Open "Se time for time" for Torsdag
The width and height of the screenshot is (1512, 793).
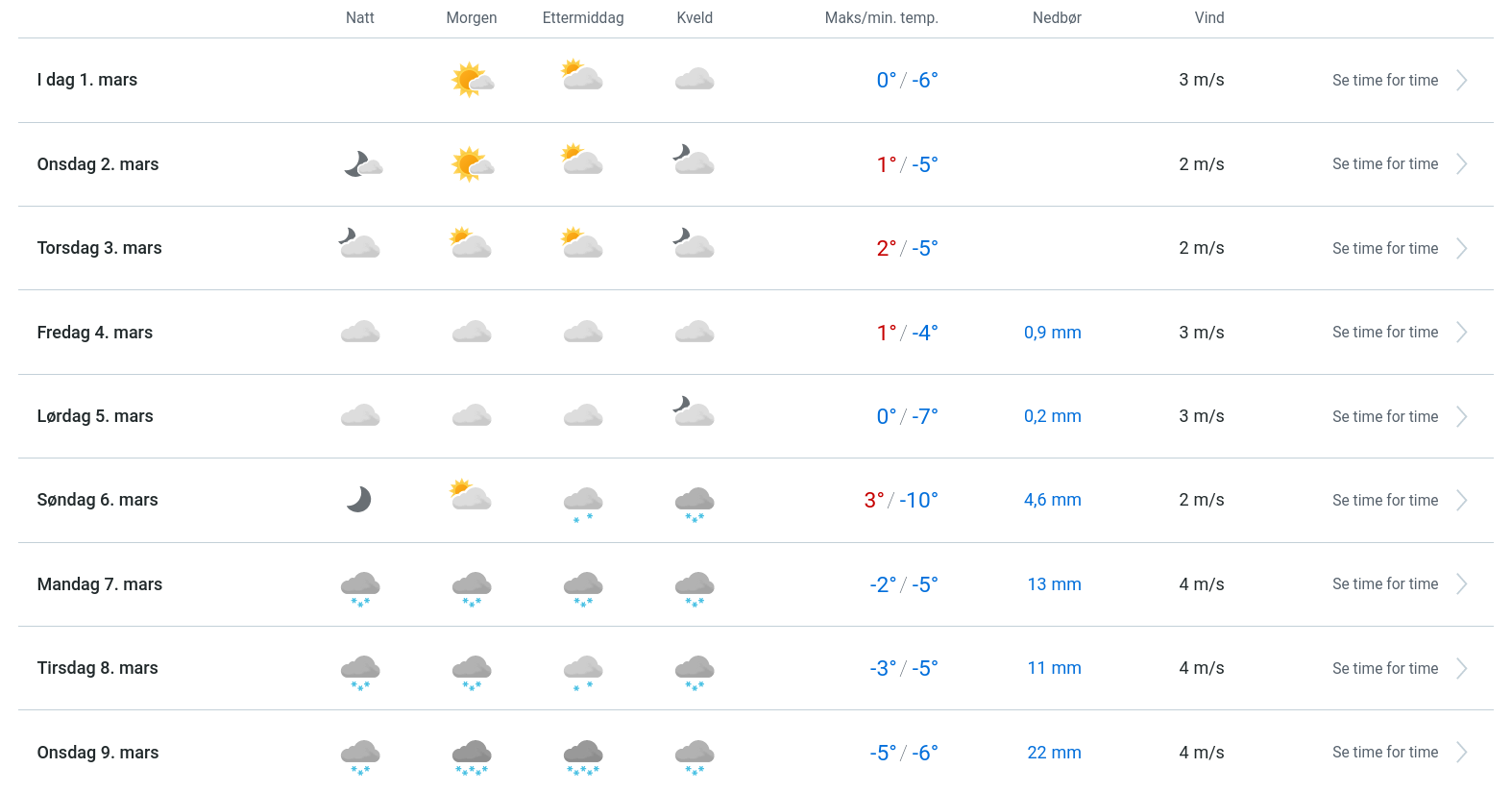[x=1385, y=249]
